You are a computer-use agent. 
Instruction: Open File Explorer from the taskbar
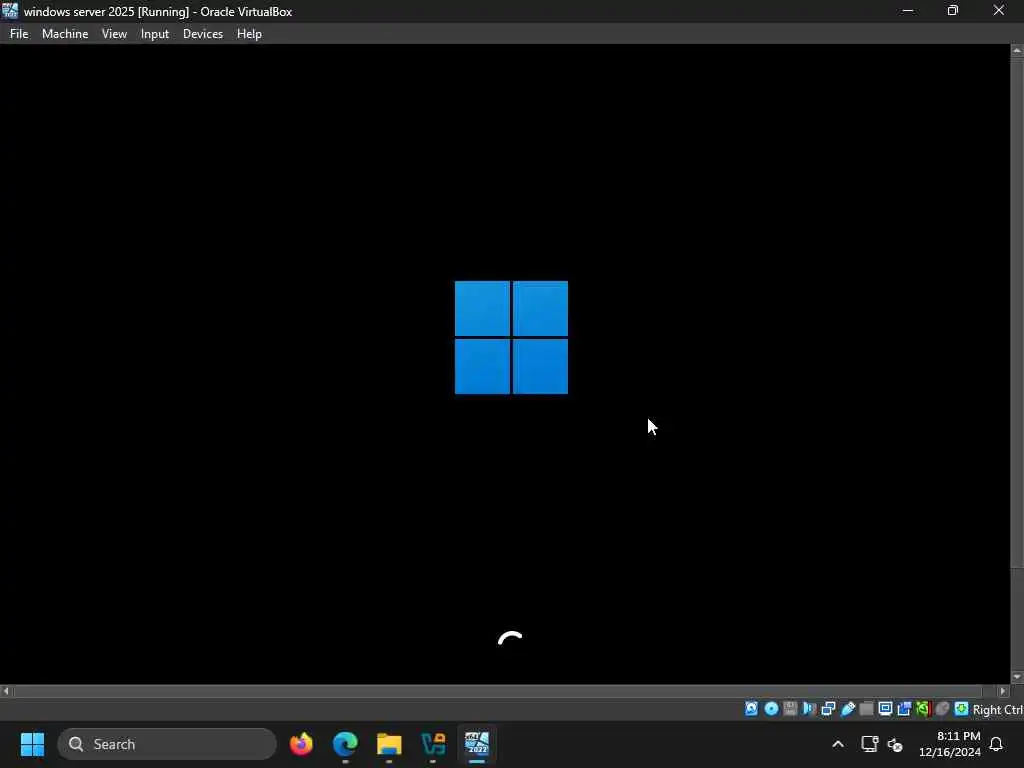pos(389,744)
